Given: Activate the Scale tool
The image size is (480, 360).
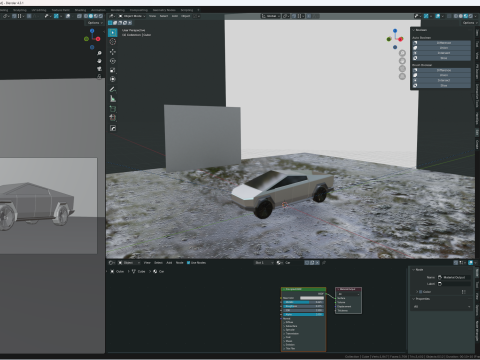Looking at the screenshot, I should tap(113, 70).
